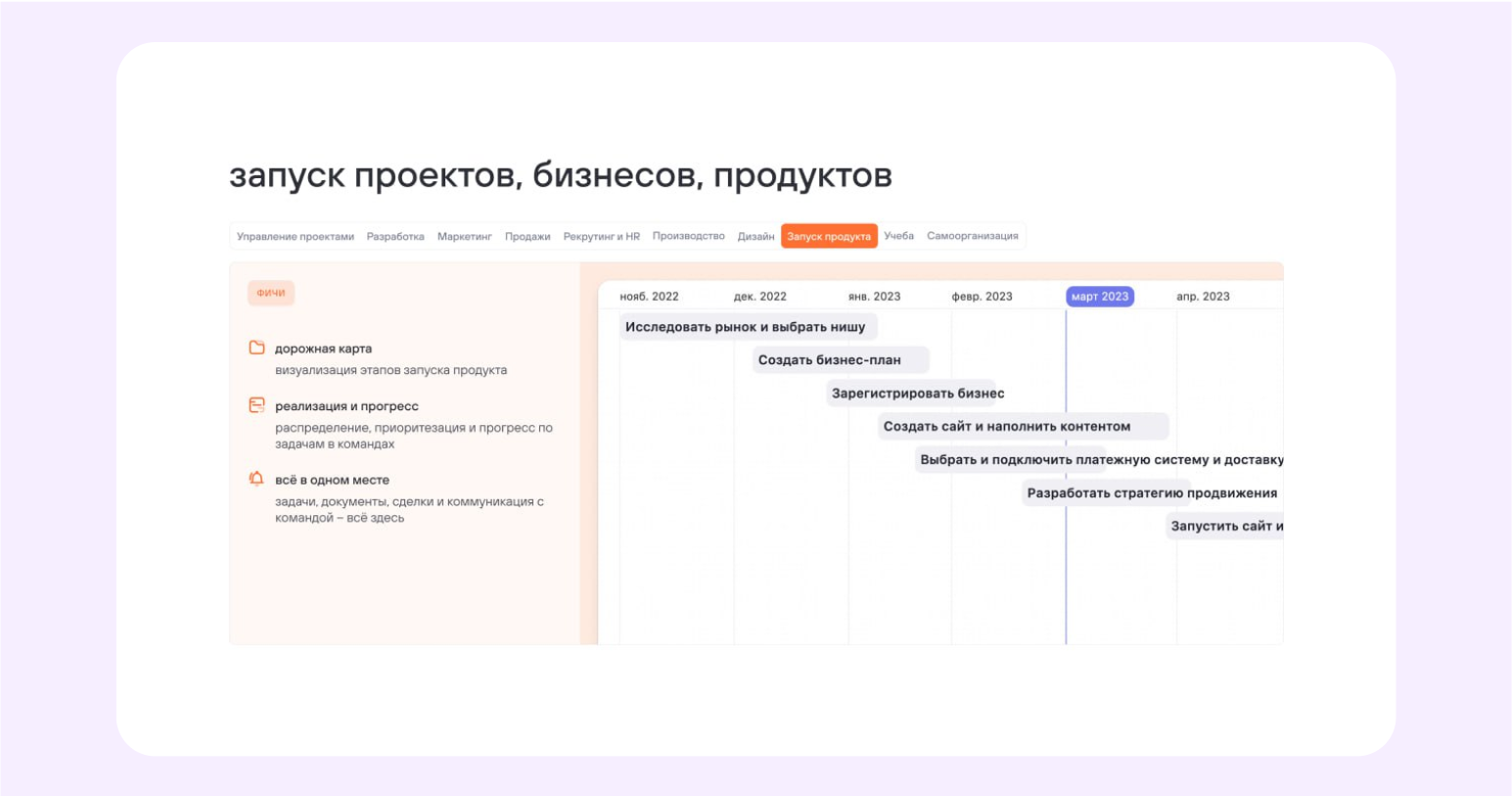Click the визуализация этапов запуска продукта description
The width and height of the screenshot is (1512, 796).
pyautogui.click(x=390, y=370)
